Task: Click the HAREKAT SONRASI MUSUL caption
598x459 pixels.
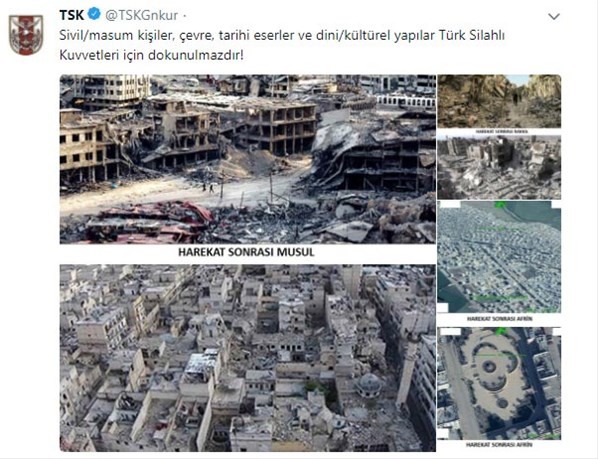Action: [x=246, y=252]
